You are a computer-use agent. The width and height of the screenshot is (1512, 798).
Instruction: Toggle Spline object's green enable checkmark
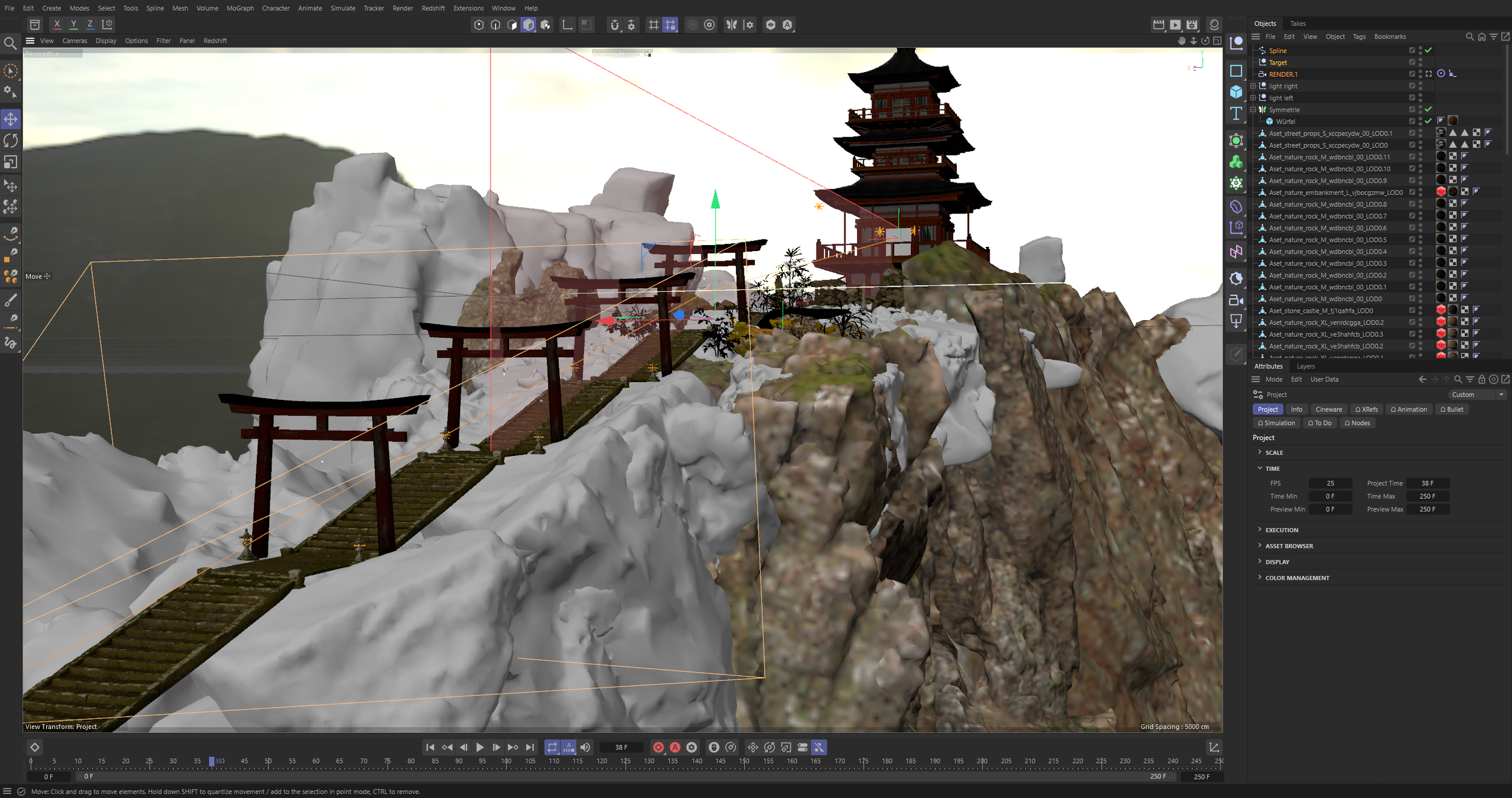(x=1429, y=50)
